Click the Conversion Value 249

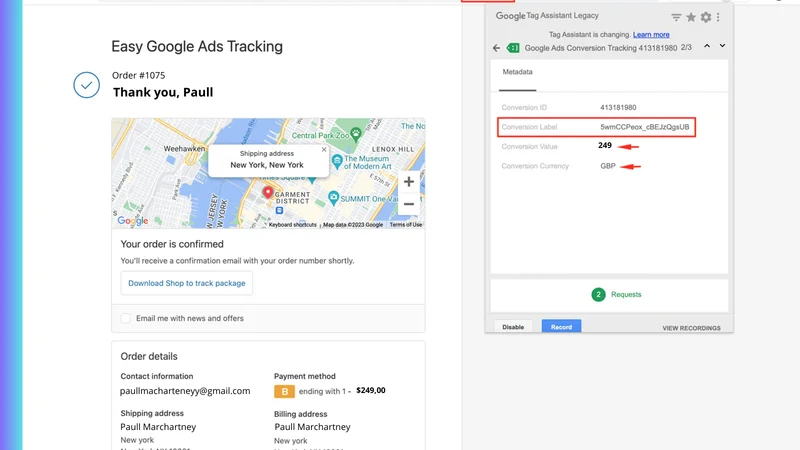point(605,145)
